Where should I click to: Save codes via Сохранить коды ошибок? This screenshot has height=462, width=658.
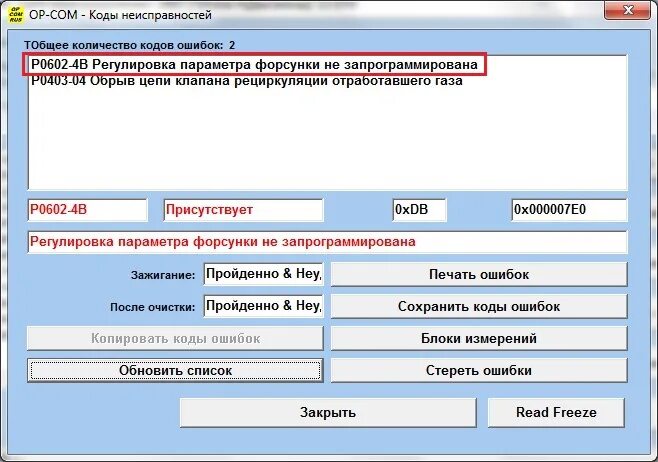[479, 306]
